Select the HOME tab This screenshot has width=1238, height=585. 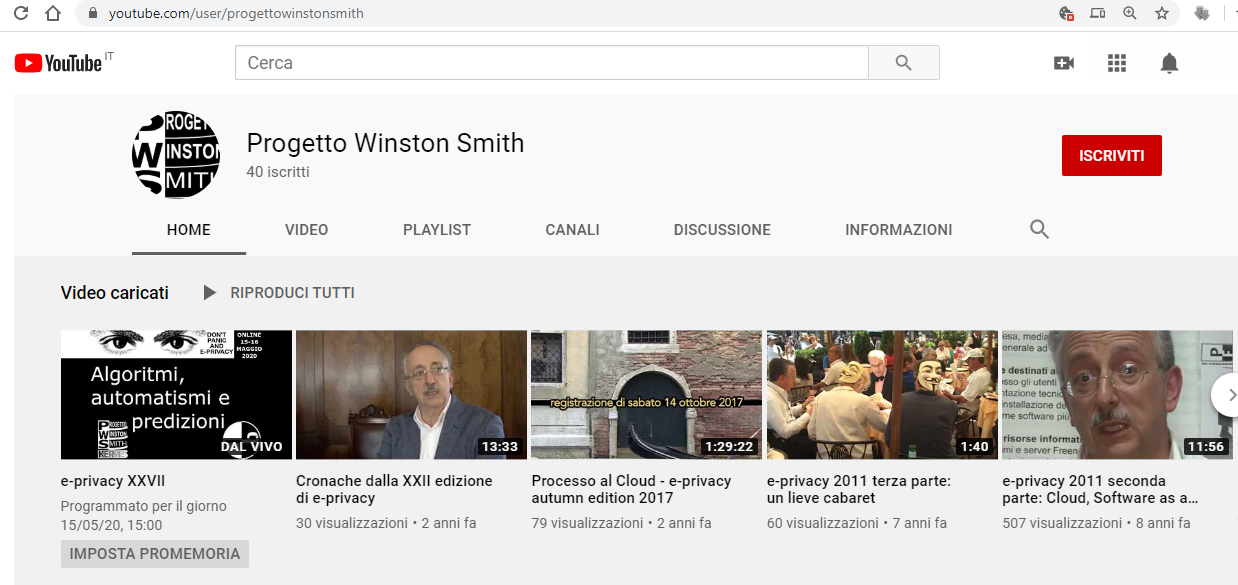[x=189, y=230]
